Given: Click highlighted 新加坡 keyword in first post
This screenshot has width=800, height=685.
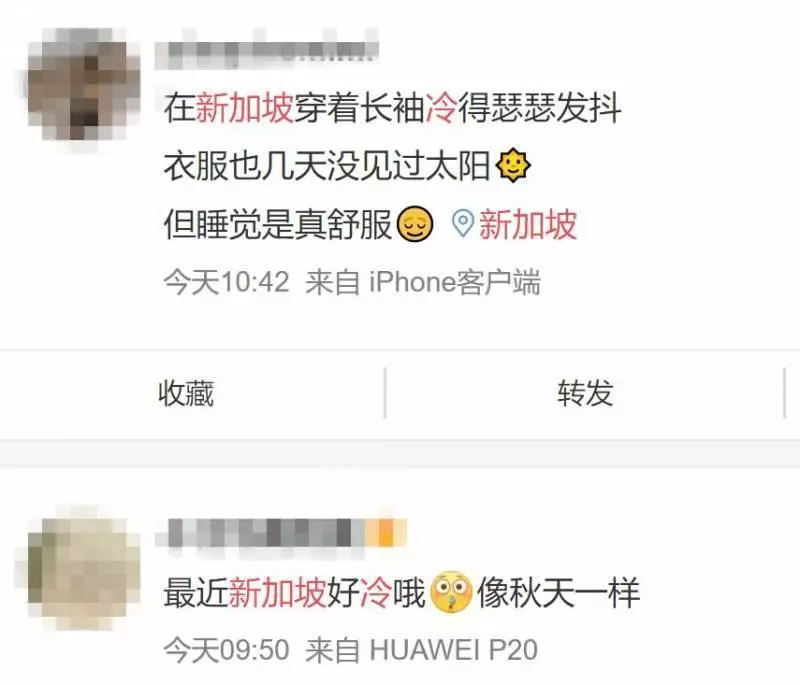Looking at the screenshot, I should coord(244,108).
